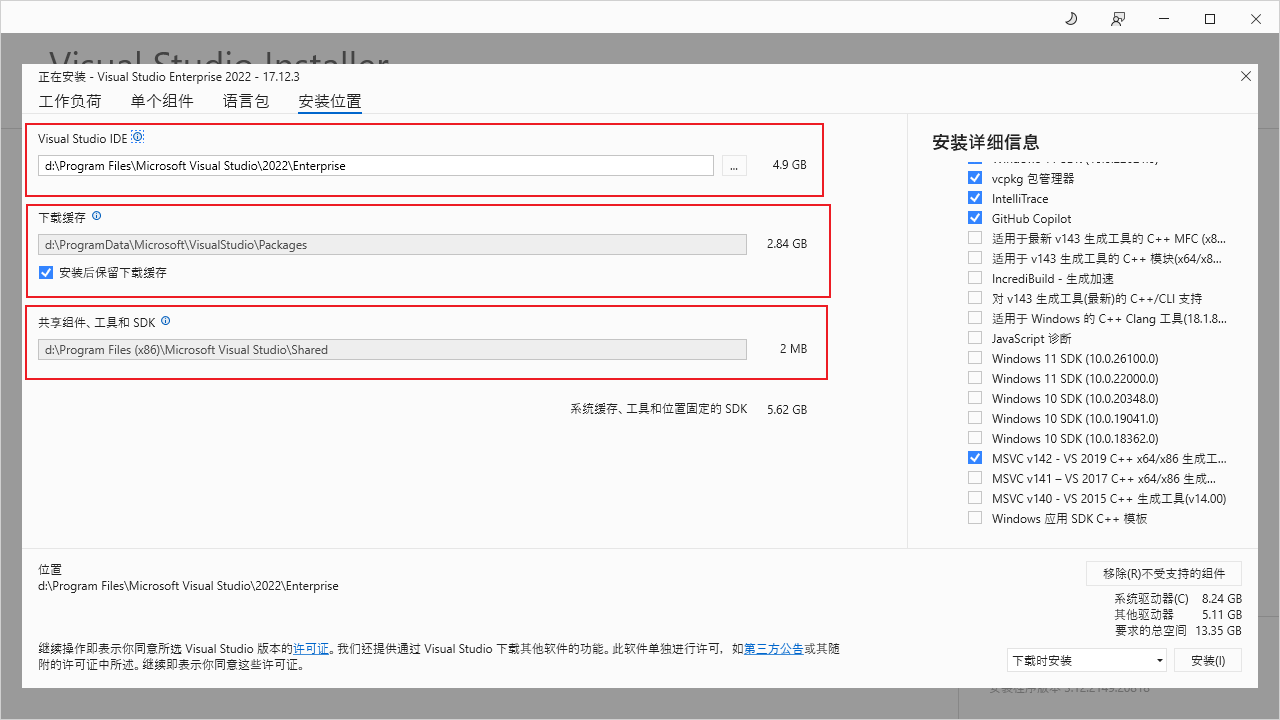This screenshot has height=720, width=1280.
Task: Click the browse "..." button for IDE path
Action: click(734, 166)
